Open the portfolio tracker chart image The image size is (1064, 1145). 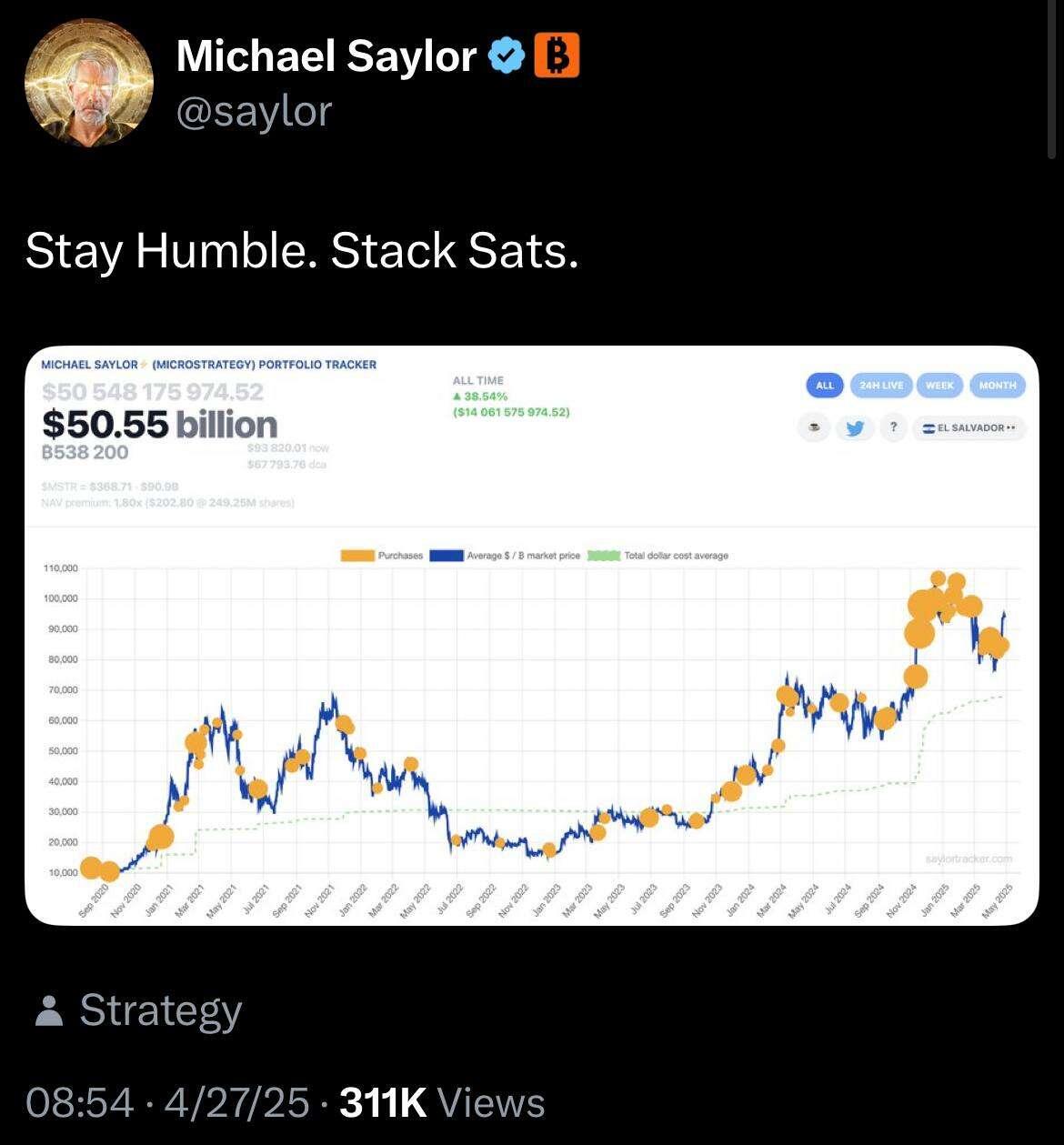tap(532, 635)
